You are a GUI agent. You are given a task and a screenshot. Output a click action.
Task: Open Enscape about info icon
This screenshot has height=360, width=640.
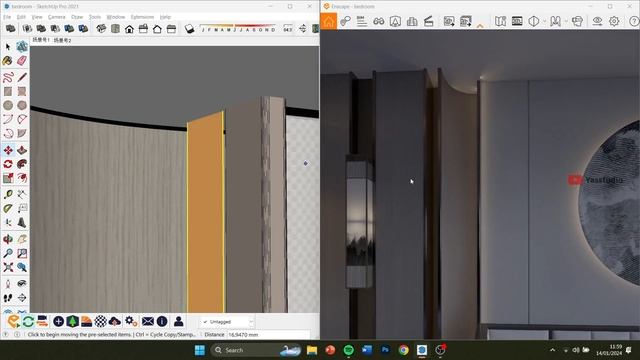(x=162, y=321)
